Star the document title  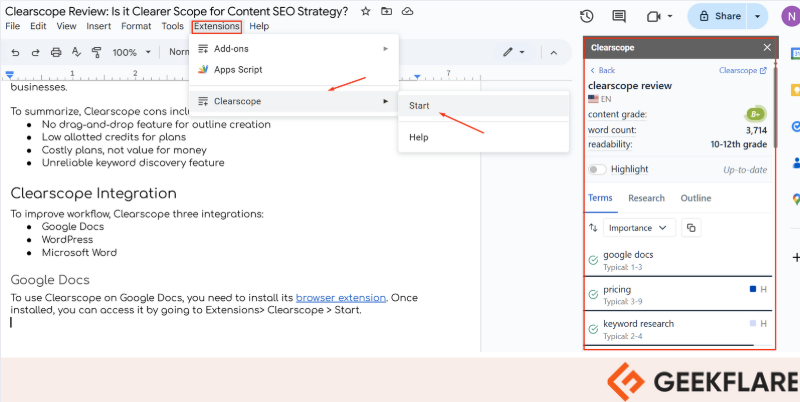click(365, 11)
